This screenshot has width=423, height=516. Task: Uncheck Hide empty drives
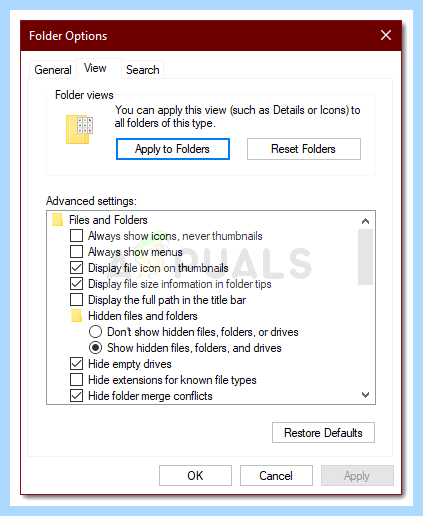tap(76, 364)
